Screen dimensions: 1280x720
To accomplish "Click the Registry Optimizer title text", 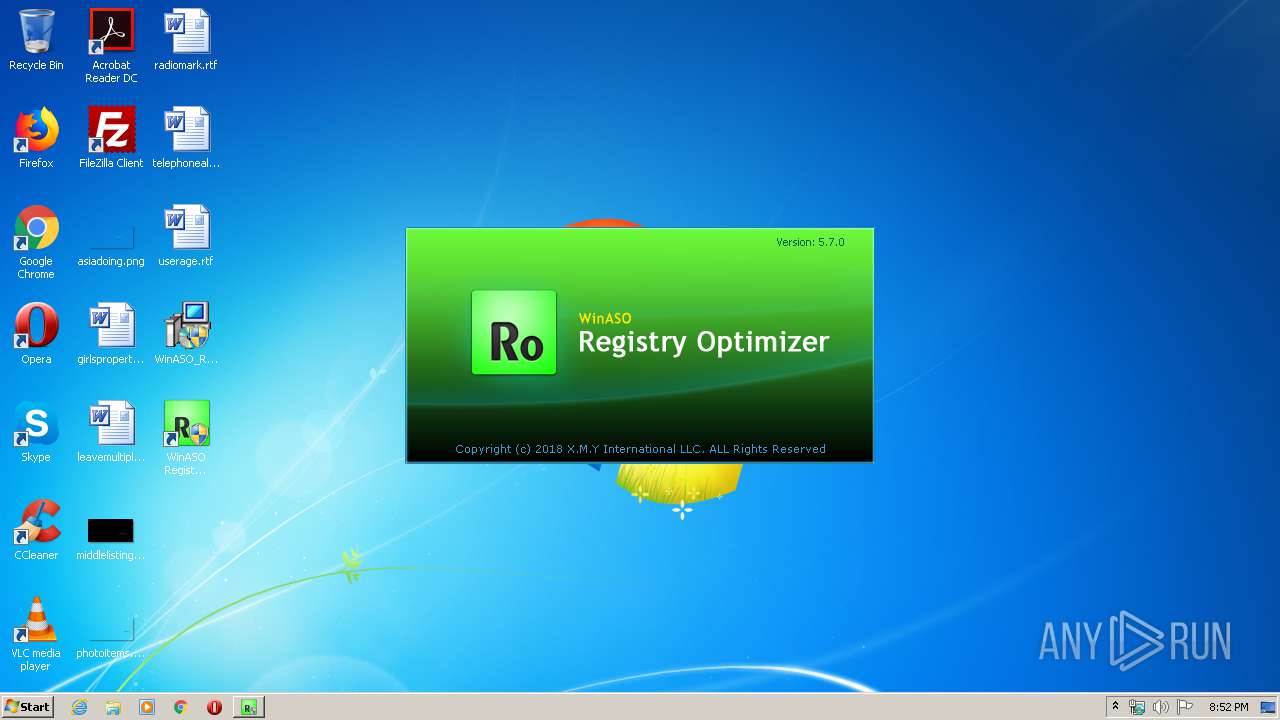I will (704, 342).
